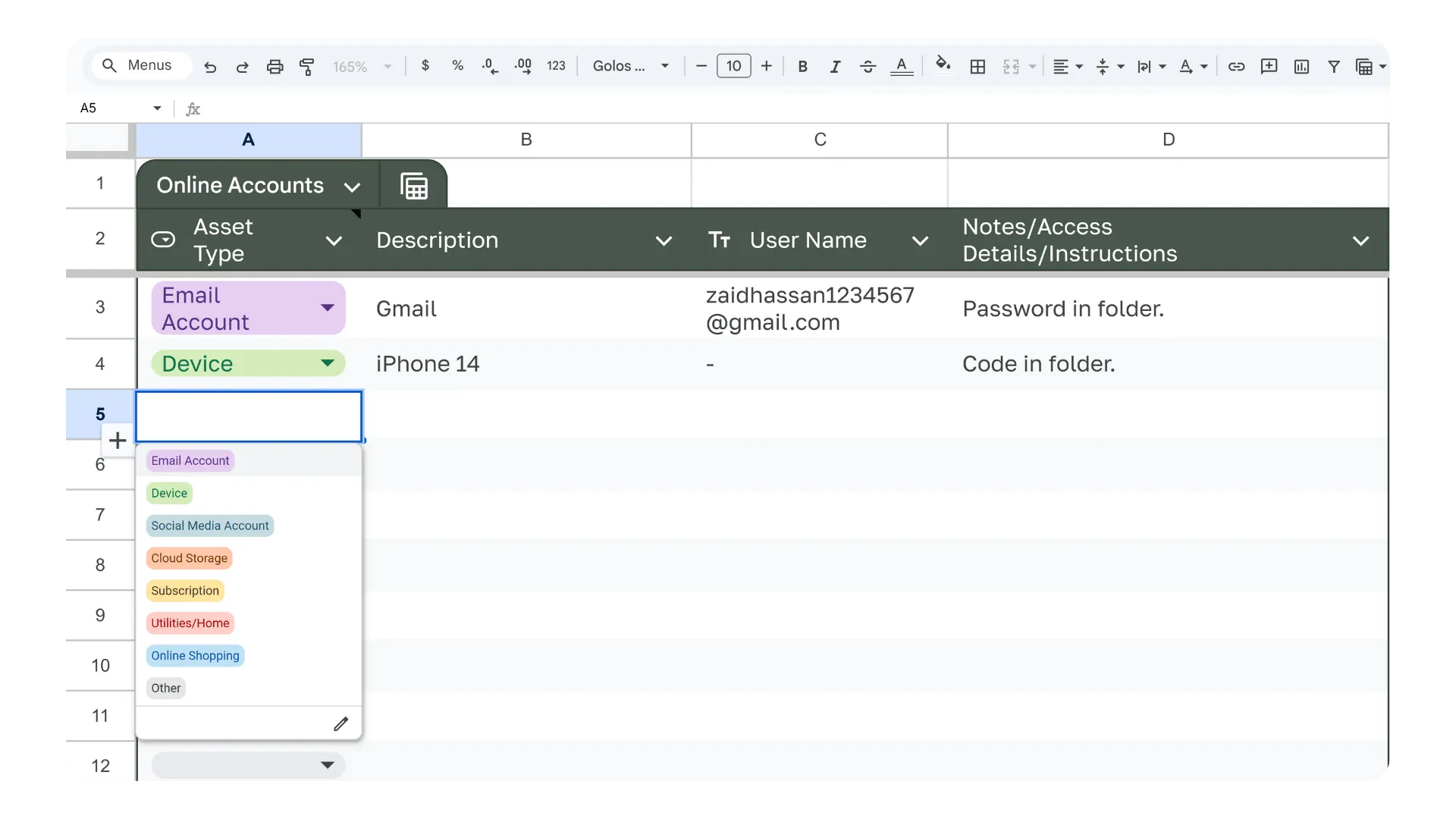The height and width of the screenshot is (819, 1456).
Task: Create a filter with funnel icon
Action: coord(1334,67)
